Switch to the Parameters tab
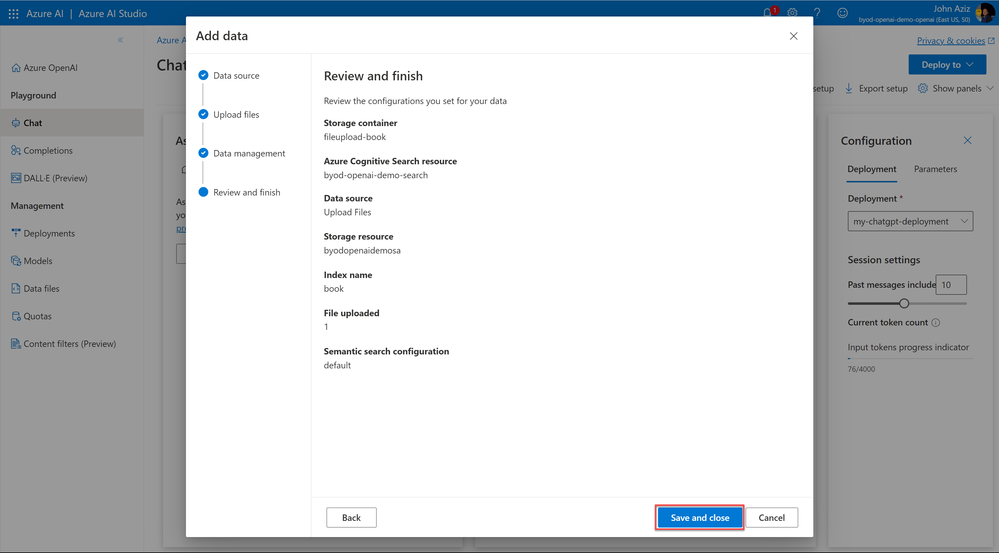Viewport: 999px width, 553px height. [x=935, y=169]
